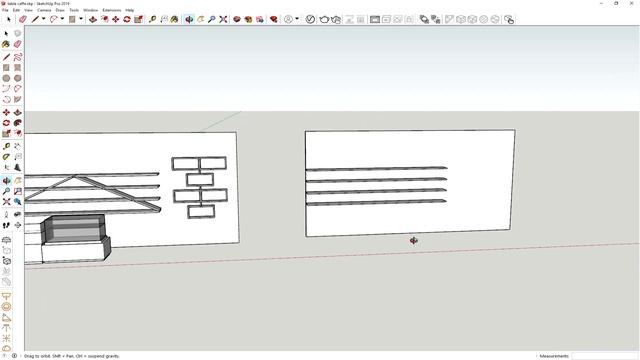This screenshot has height=360, width=640.
Task: Select the Circle tool in left toolbar
Action: click(6, 78)
